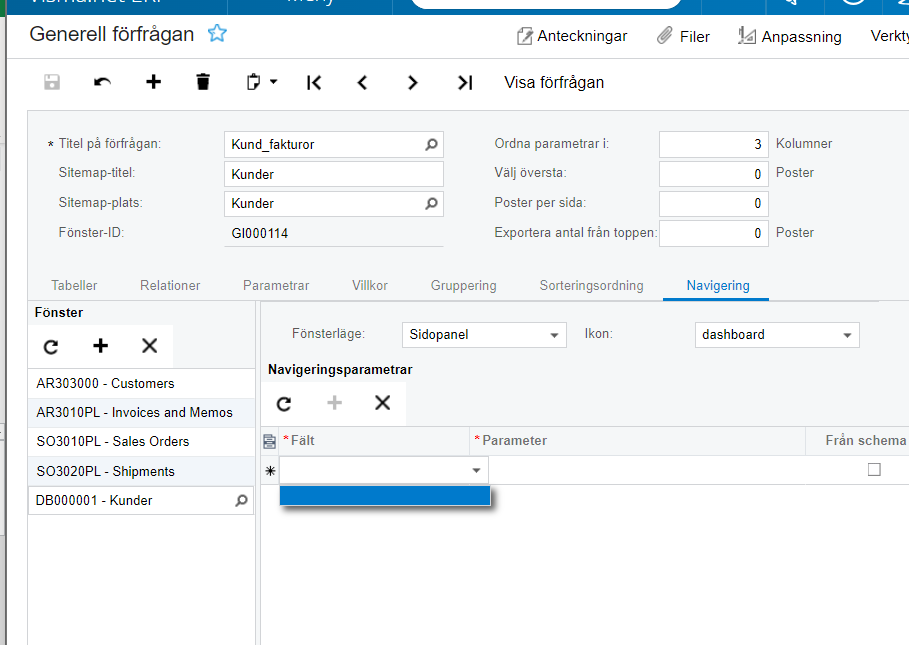Viewport: 909px width, 645px height.
Task: Click the Sitemap-titel input field
Action: click(334, 174)
